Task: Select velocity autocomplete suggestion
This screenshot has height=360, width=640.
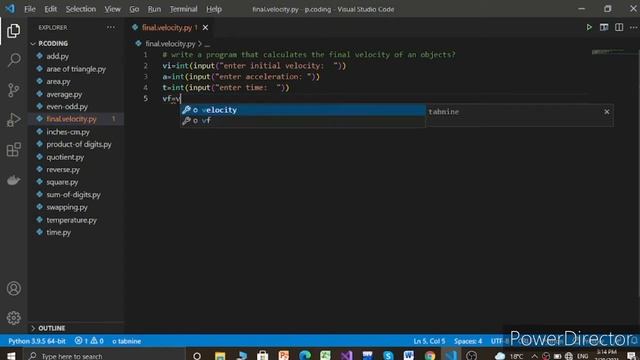Action: click(303, 110)
